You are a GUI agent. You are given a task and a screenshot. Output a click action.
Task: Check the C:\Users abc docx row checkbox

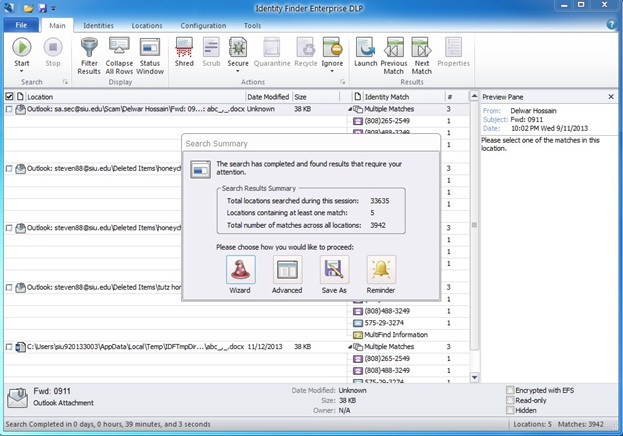[9, 347]
